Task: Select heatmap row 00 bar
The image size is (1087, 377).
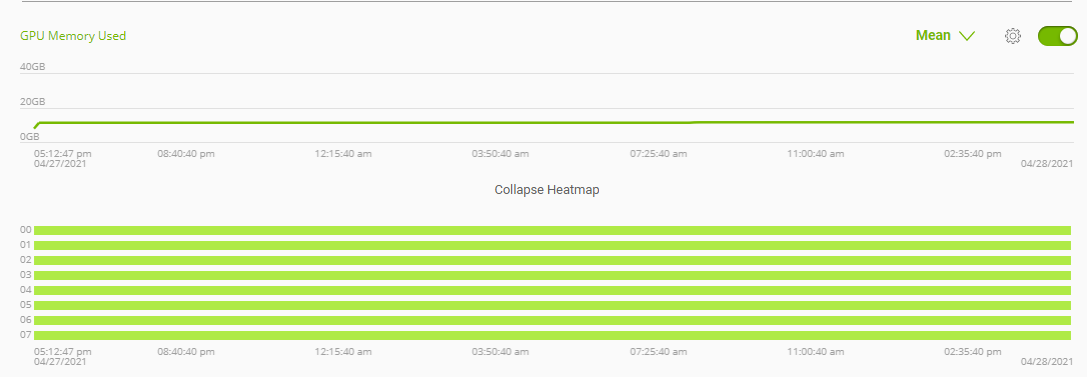Action: (x=553, y=230)
